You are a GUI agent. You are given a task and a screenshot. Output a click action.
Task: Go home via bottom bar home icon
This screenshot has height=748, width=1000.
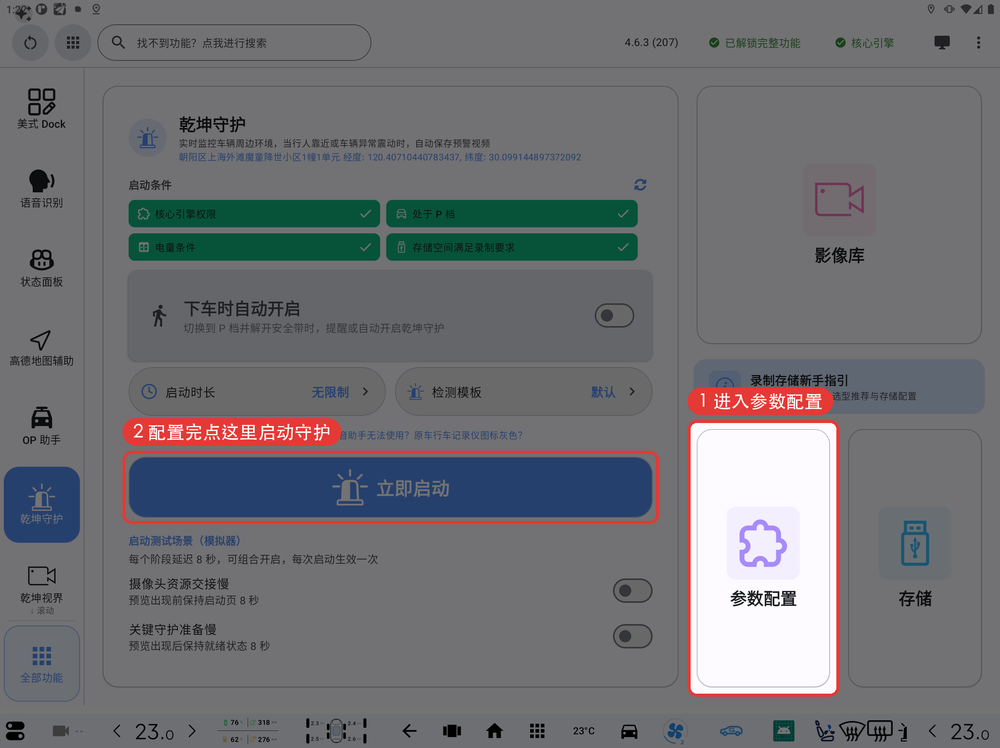494,731
